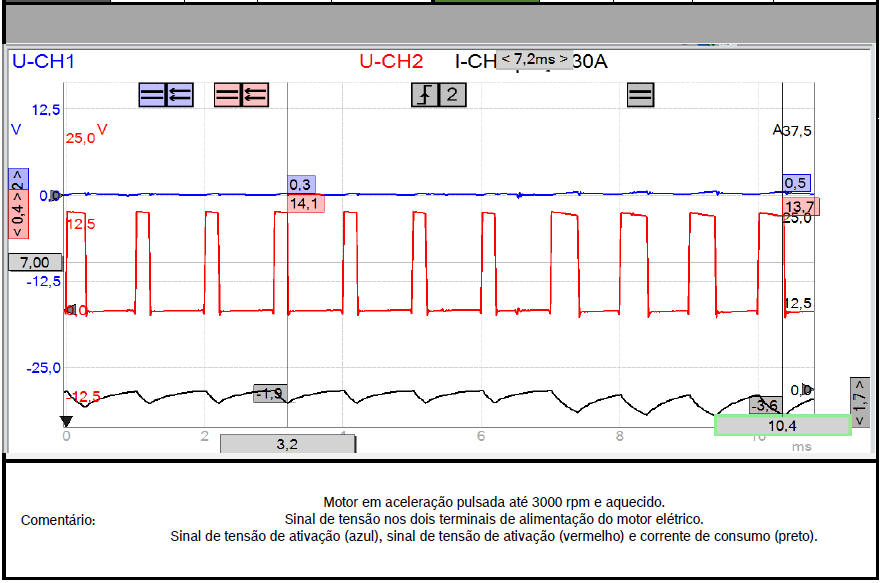This screenshot has height=583, width=882.
Task: Click the gray current value label -3,6
Action: [x=765, y=405]
